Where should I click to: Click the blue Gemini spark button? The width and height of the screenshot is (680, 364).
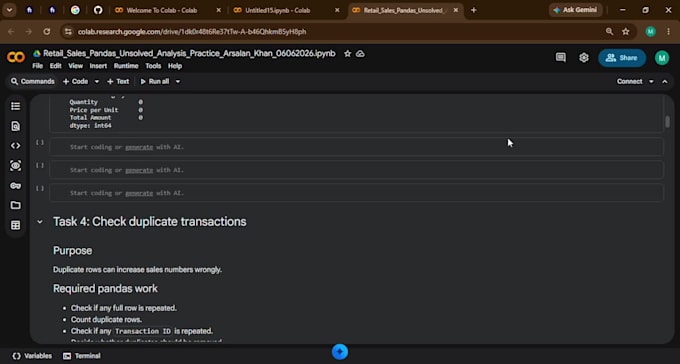pos(340,352)
